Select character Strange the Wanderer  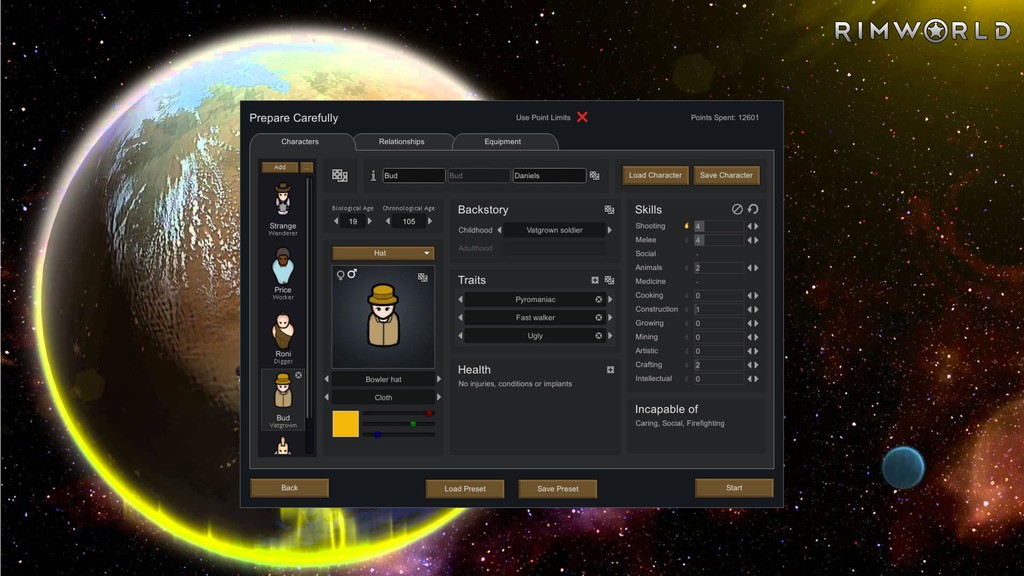click(283, 209)
